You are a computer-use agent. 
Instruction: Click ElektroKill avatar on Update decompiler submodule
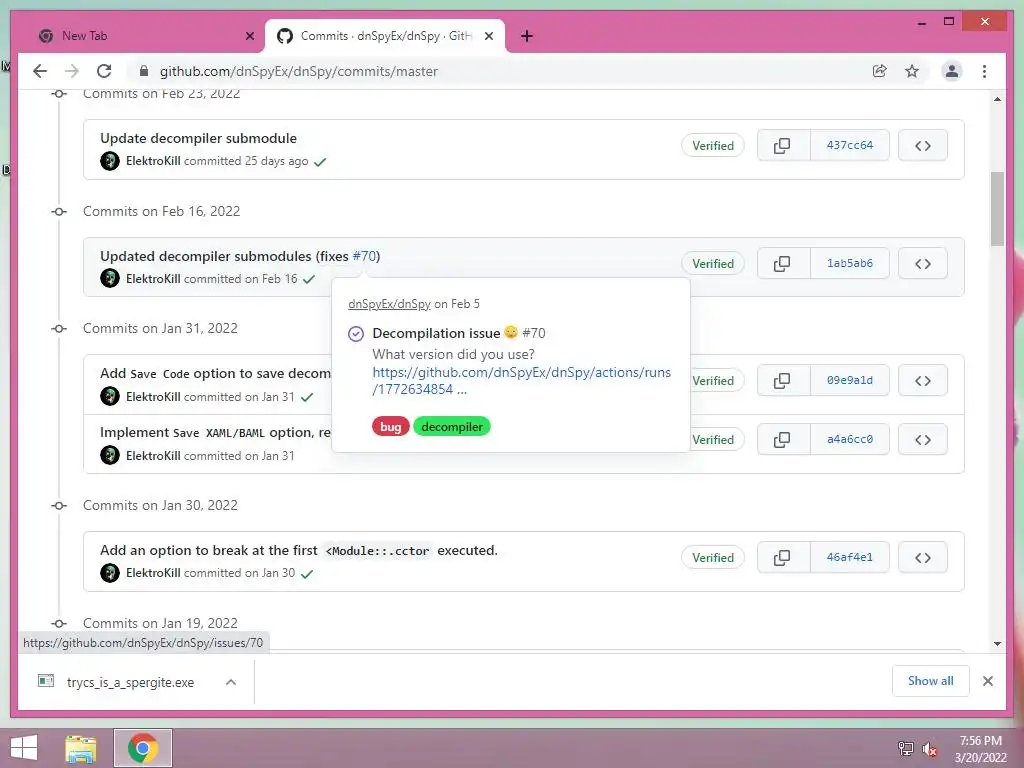coord(110,161)
